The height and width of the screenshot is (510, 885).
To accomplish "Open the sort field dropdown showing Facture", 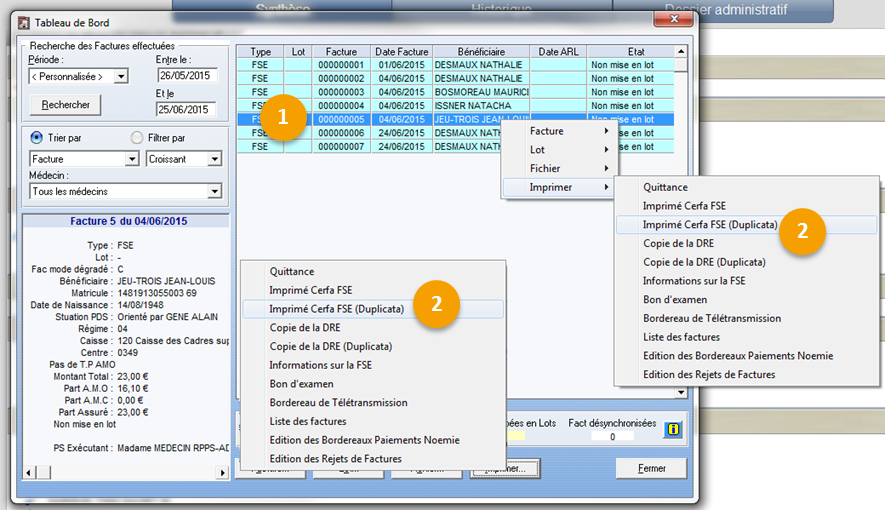I will (132, 159).
